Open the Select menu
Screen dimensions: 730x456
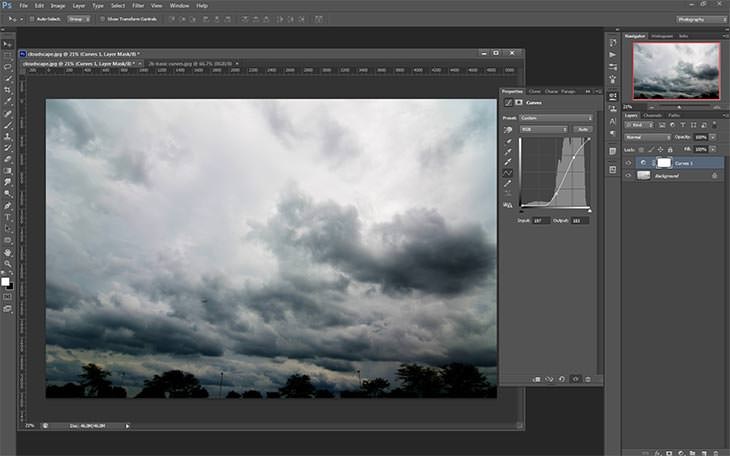(118, 6)
